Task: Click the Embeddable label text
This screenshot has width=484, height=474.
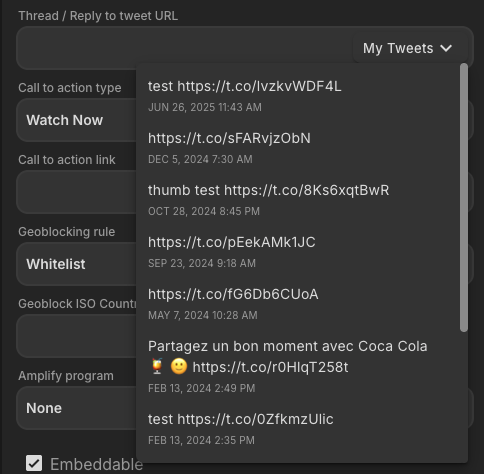Action: (x=97, y=464)
